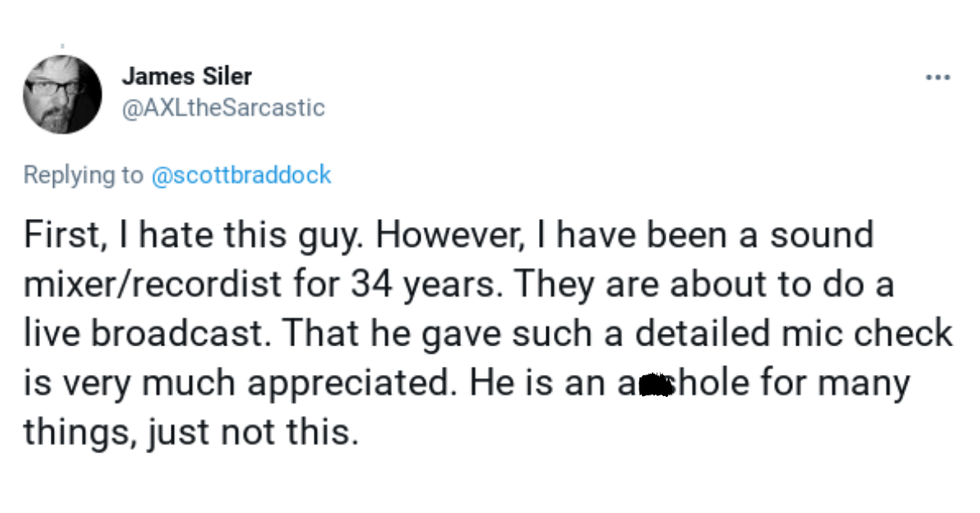The width and height of the screenshot is (980, 513).
Task: Open the @scottbraddock mention link
Action: coord(240,175)
